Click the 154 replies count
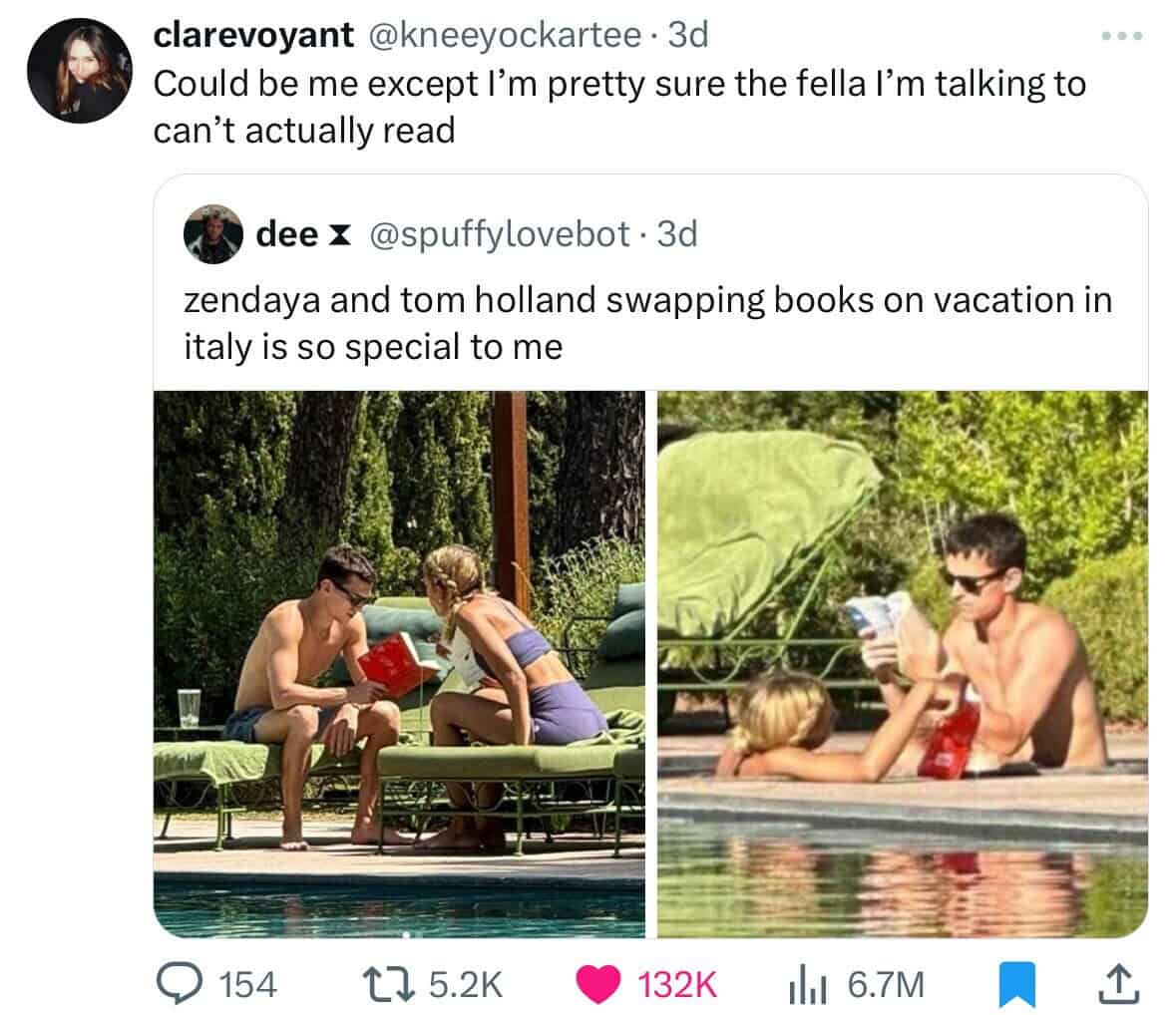This screenshot has width=1176, height=1015. point(247,985)
